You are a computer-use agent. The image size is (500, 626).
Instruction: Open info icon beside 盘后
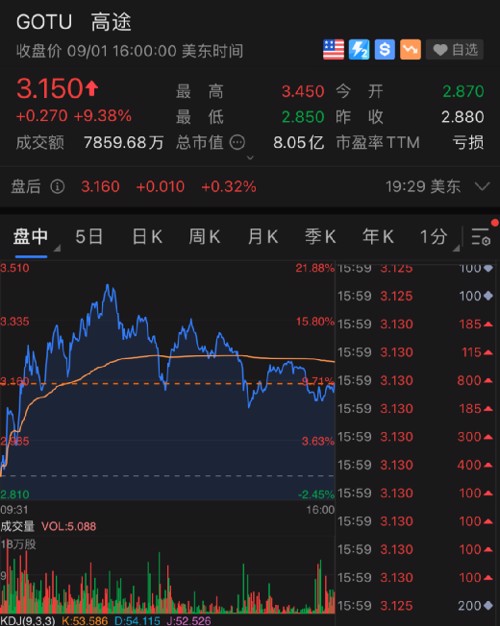tap(58, 186)
